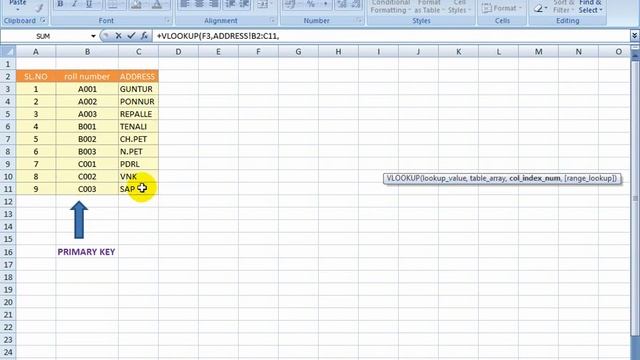
Task: Click the 'roll number' header cell
Action: tap(87, 76)
